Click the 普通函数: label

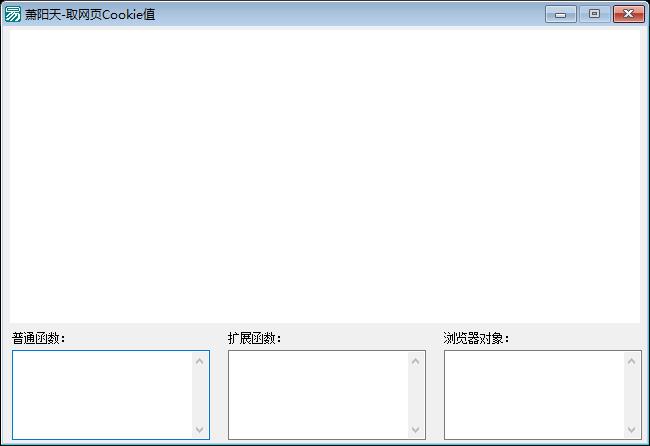click(x=39, y=338)
